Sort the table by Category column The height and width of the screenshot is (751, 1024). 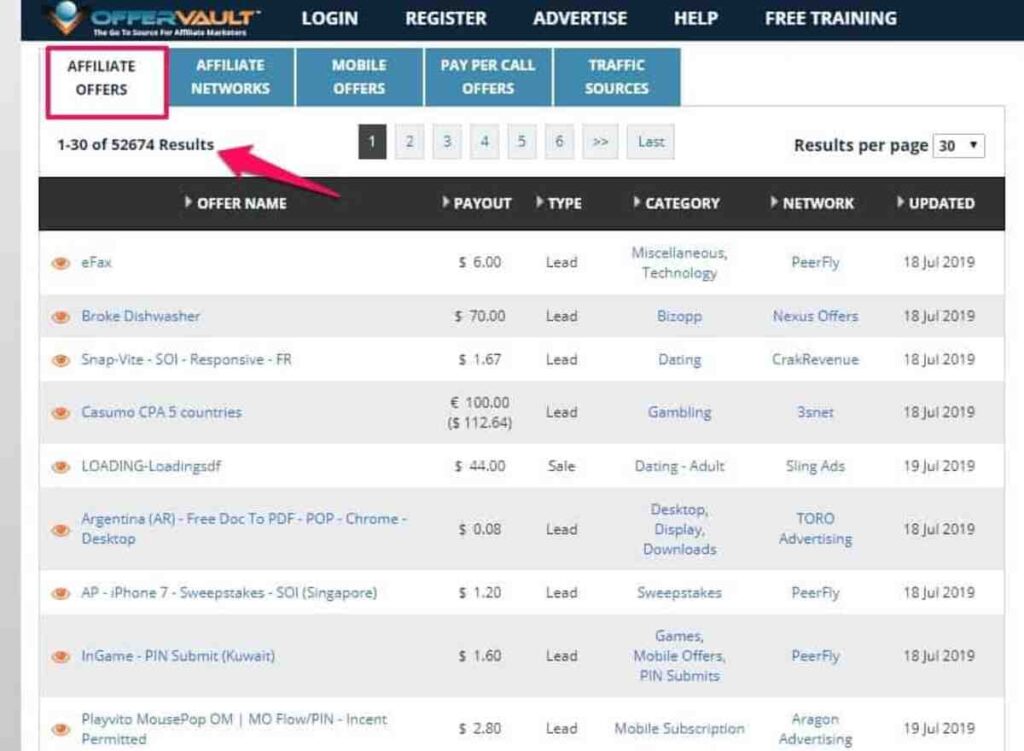pyautogui.click(x=676, y=203)
